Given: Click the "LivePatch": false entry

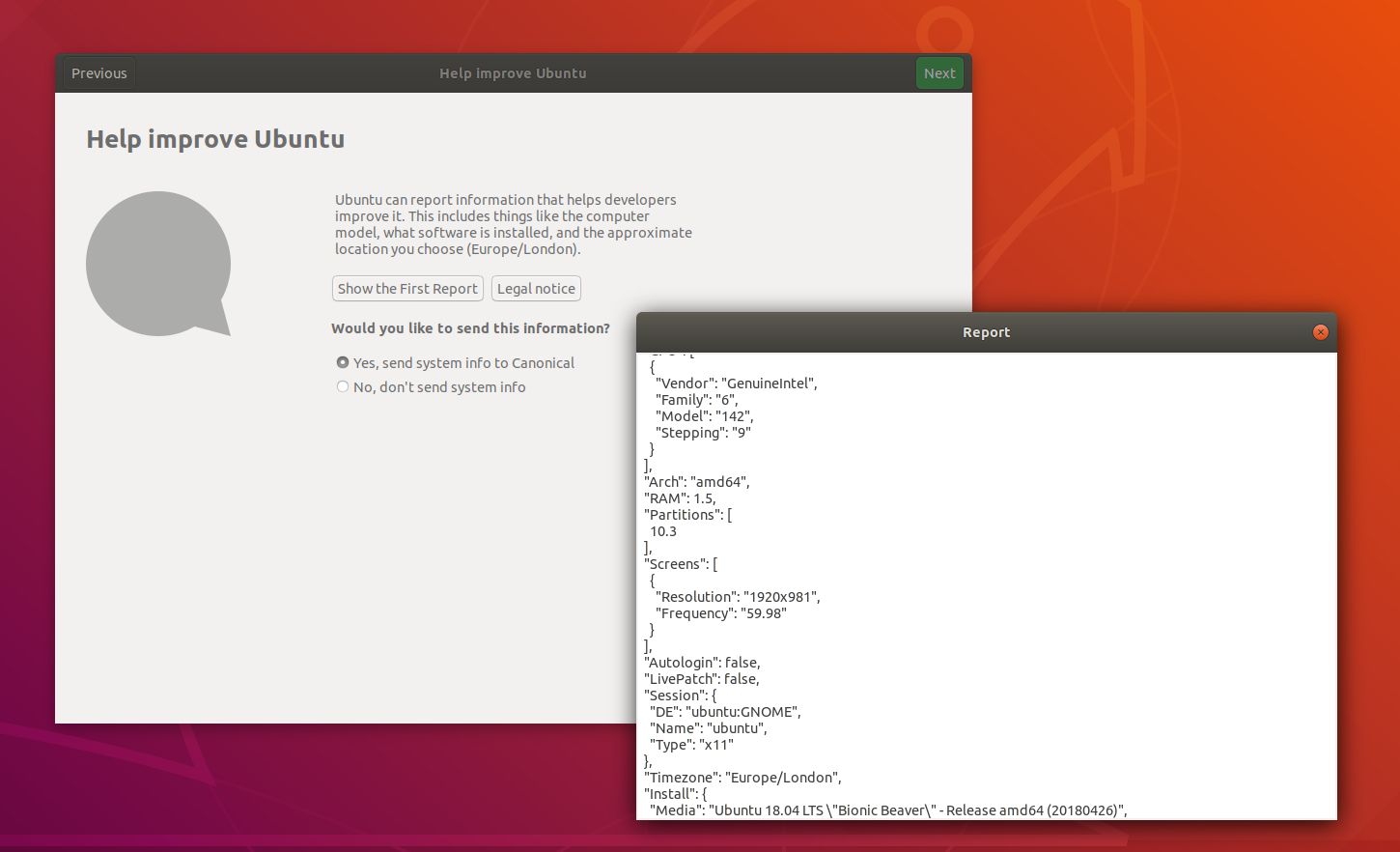Looking at the screenshot, I should (x=701, y=678).
